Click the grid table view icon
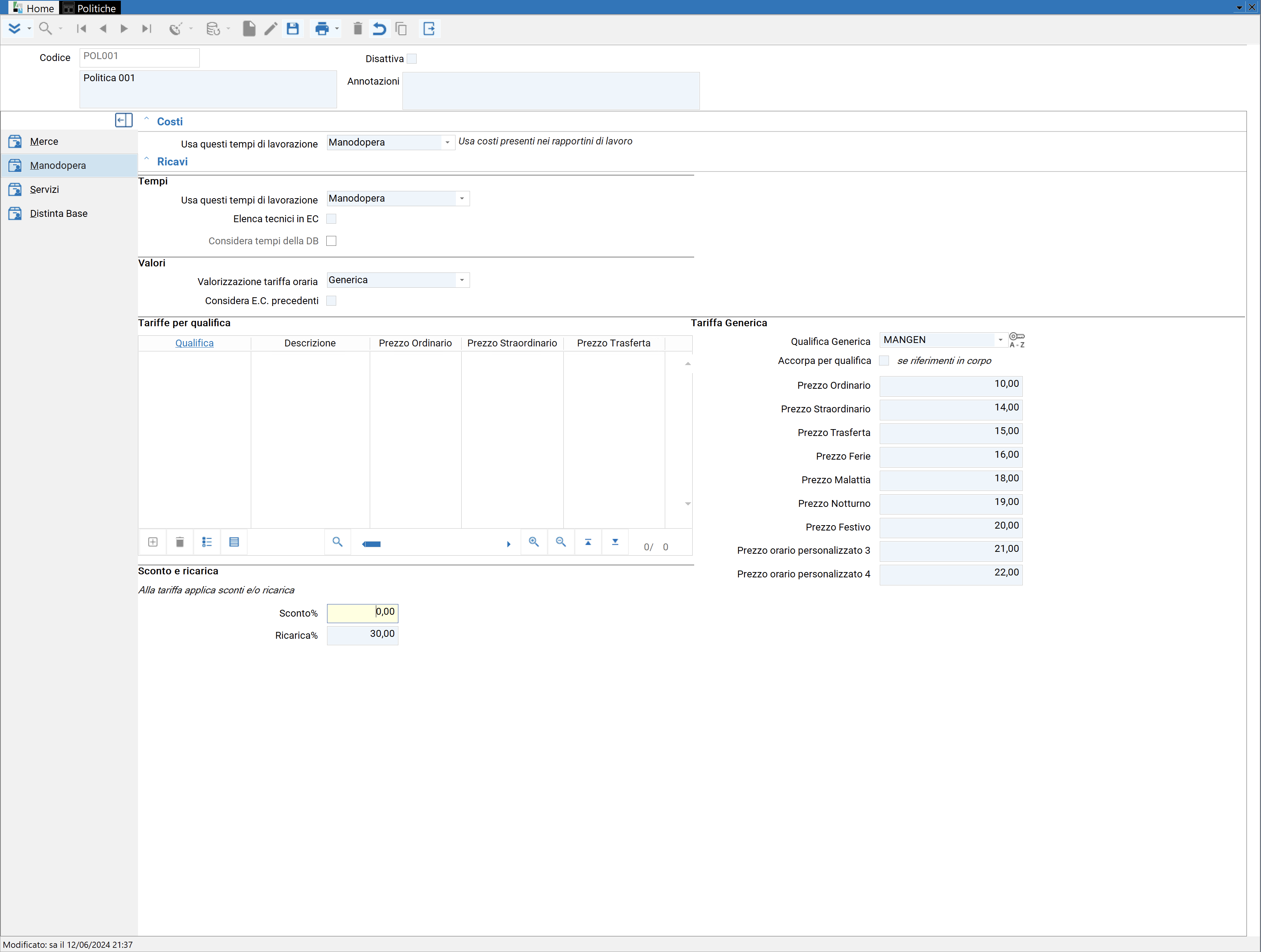 pos(234,542)
